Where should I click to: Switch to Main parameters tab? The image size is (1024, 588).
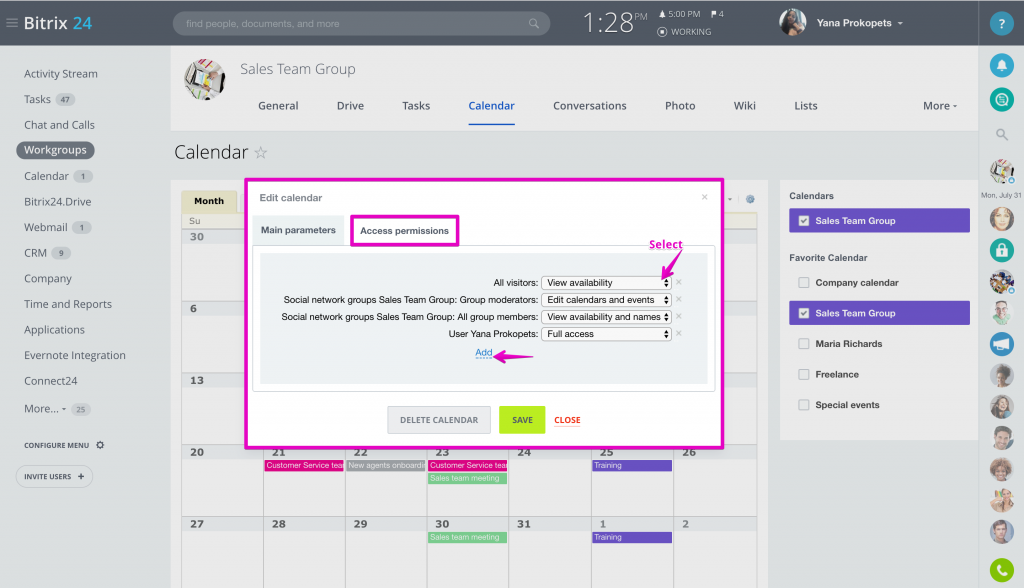pos(298,230)
